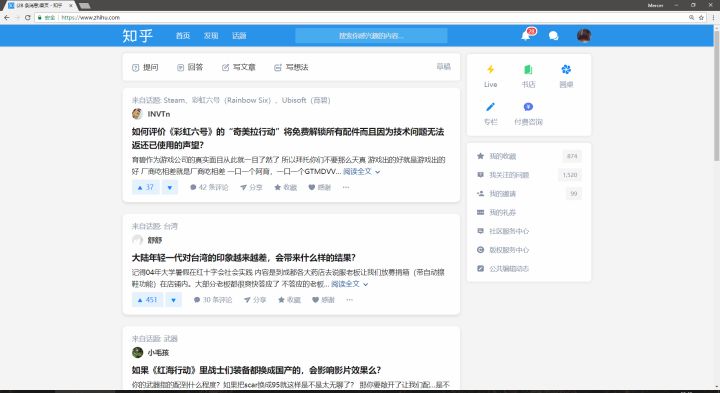Downvote the 彩虹六号 answer
This screenshot has width=720, height=393.
click(x=169, y=187)
